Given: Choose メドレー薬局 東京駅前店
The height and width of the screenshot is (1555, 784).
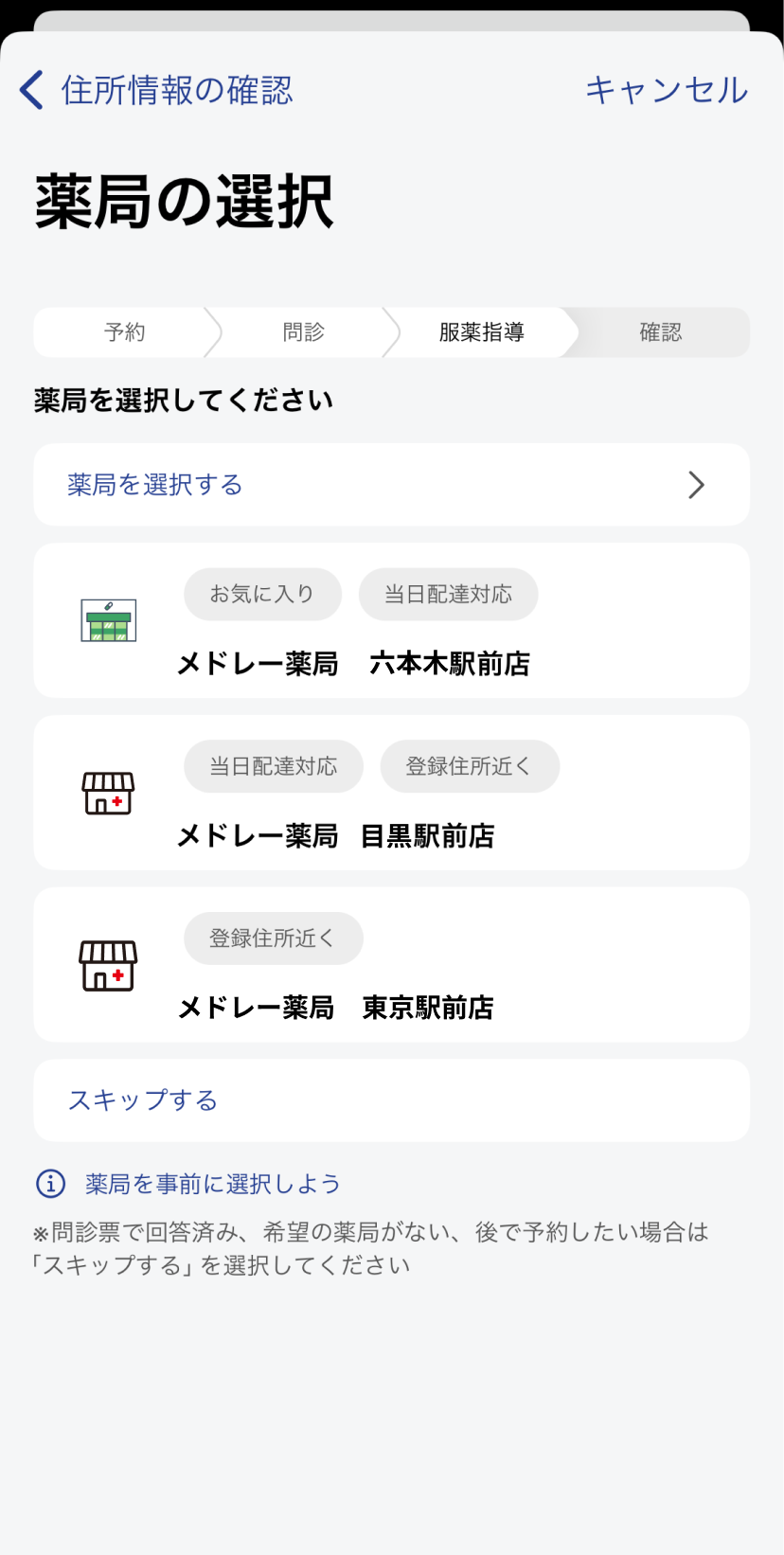Looking at the screenshot, I should pyautogui.click(x=336, y=1008).
